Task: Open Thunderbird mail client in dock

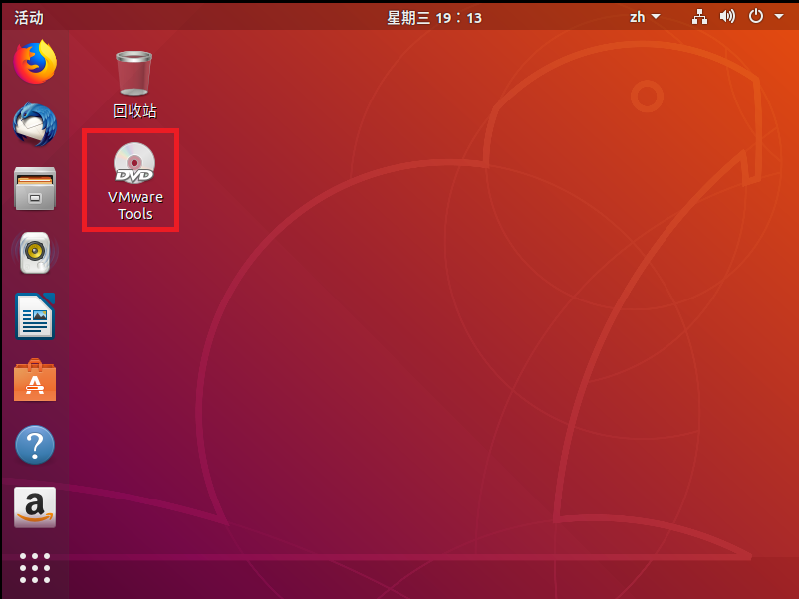Action: pos(35,125)
